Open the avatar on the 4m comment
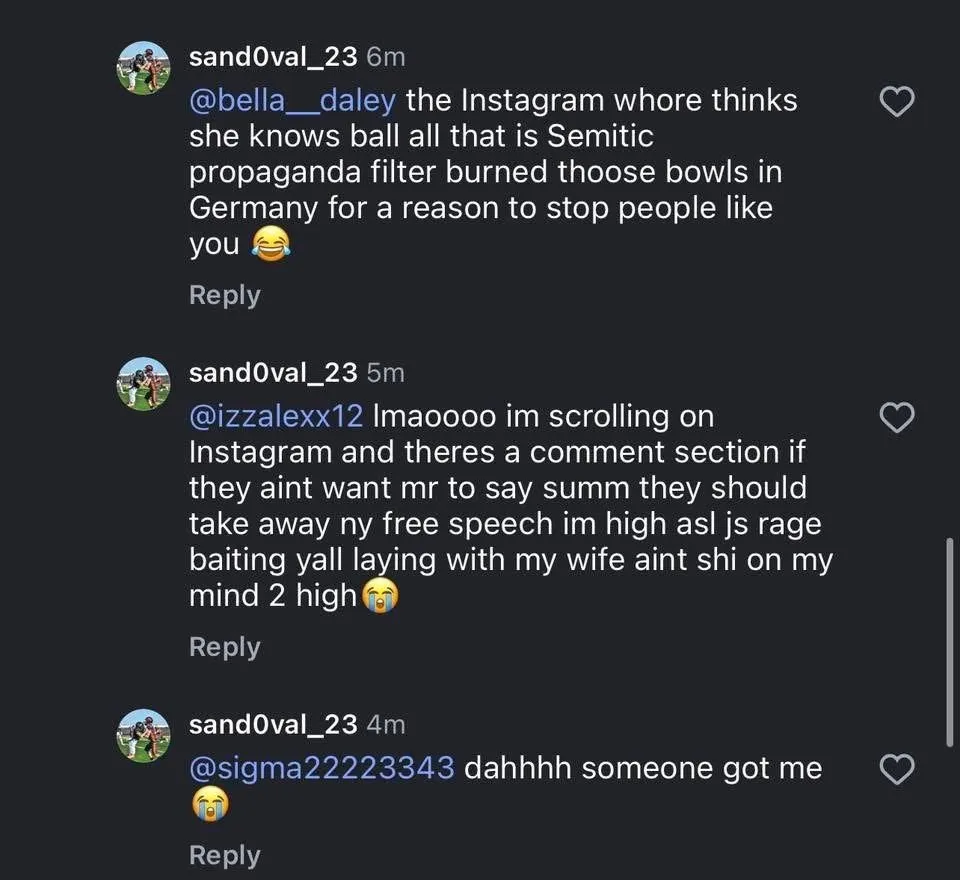960x880 pixels. [x=145, y=735]
